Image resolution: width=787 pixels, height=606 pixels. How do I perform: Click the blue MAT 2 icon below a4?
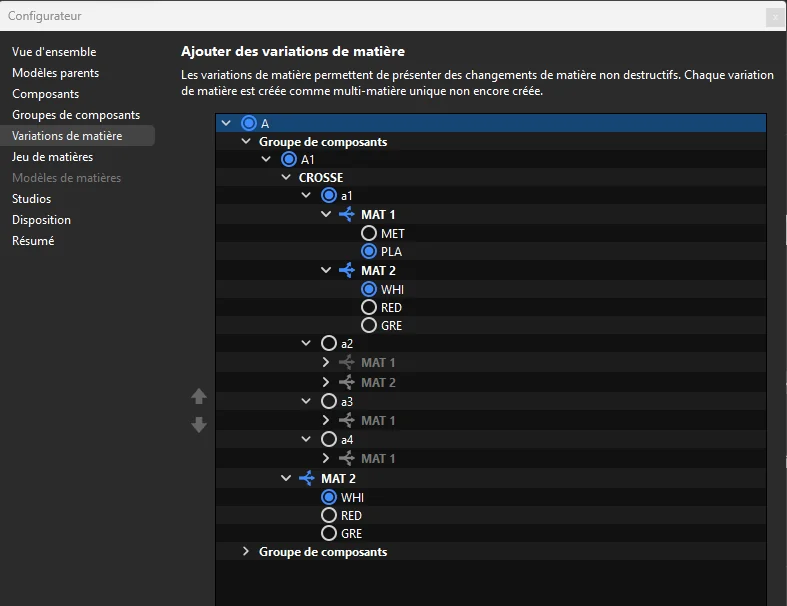click(x=307, y=478)
